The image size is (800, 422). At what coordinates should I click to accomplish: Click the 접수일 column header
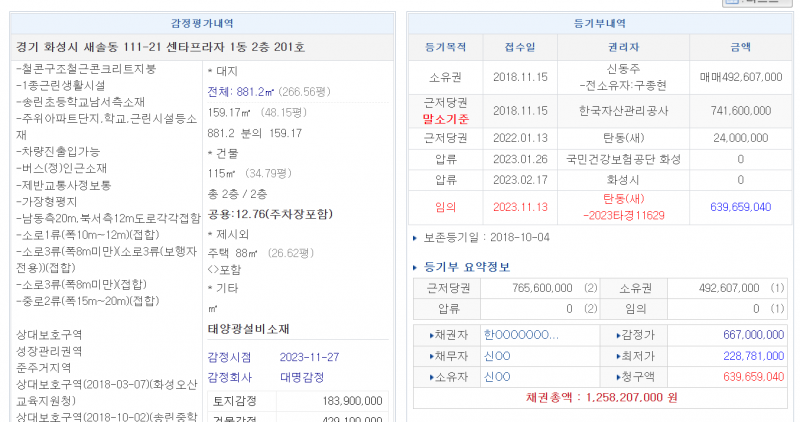pyautogui.click(x=519, y=47)
